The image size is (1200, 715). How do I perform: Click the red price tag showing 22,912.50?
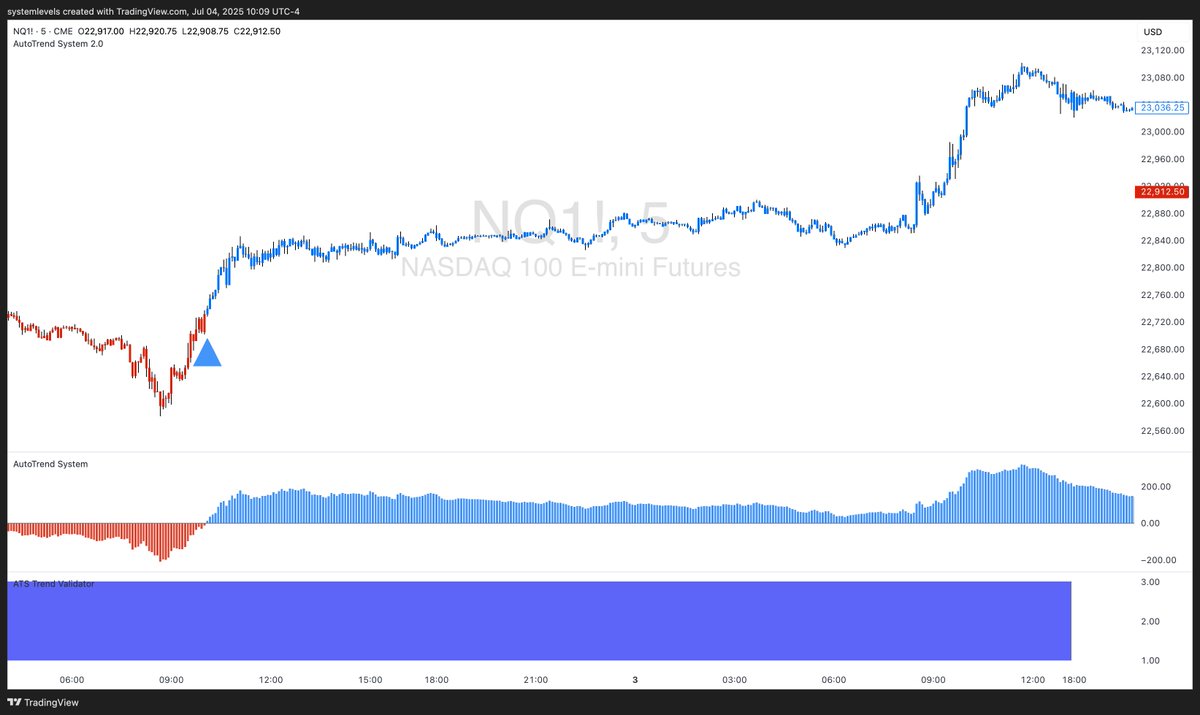[1161, 191]
